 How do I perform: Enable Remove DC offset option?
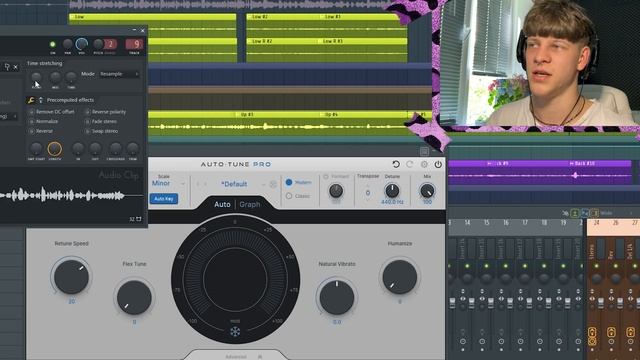pos(31,111)
